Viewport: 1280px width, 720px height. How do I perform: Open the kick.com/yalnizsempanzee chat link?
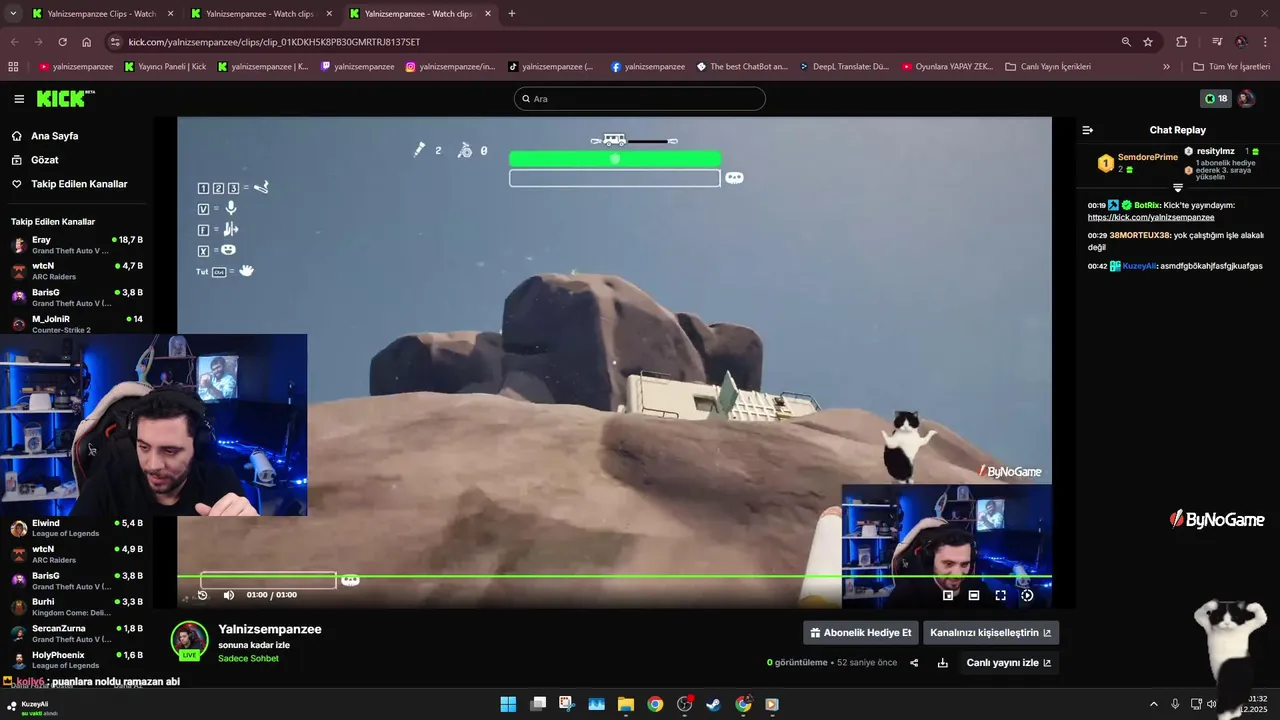[x=1151, y=217]
